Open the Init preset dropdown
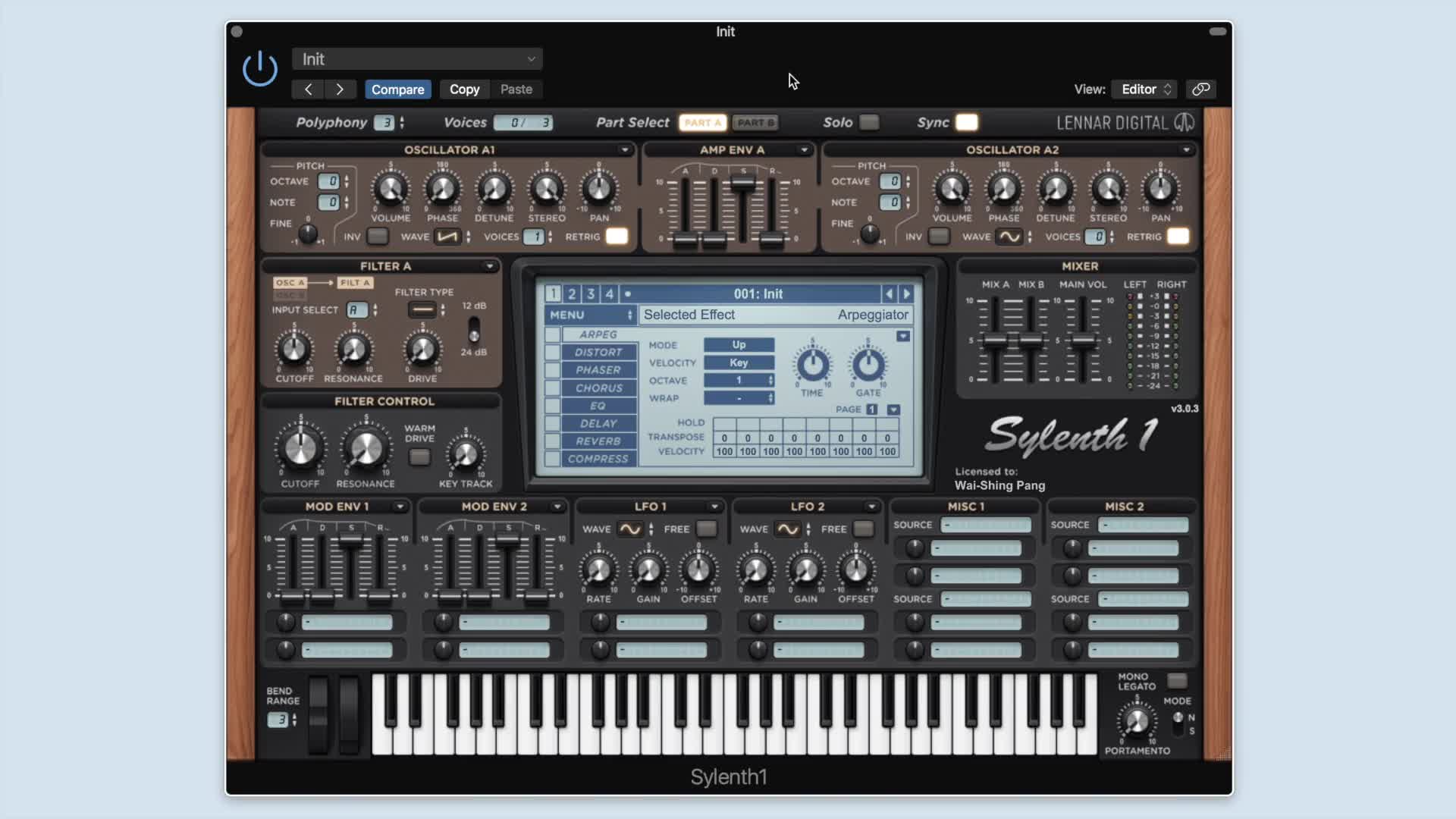This screenshot has height=819, width=1456. pyautogui.click(x=417, y=59)
